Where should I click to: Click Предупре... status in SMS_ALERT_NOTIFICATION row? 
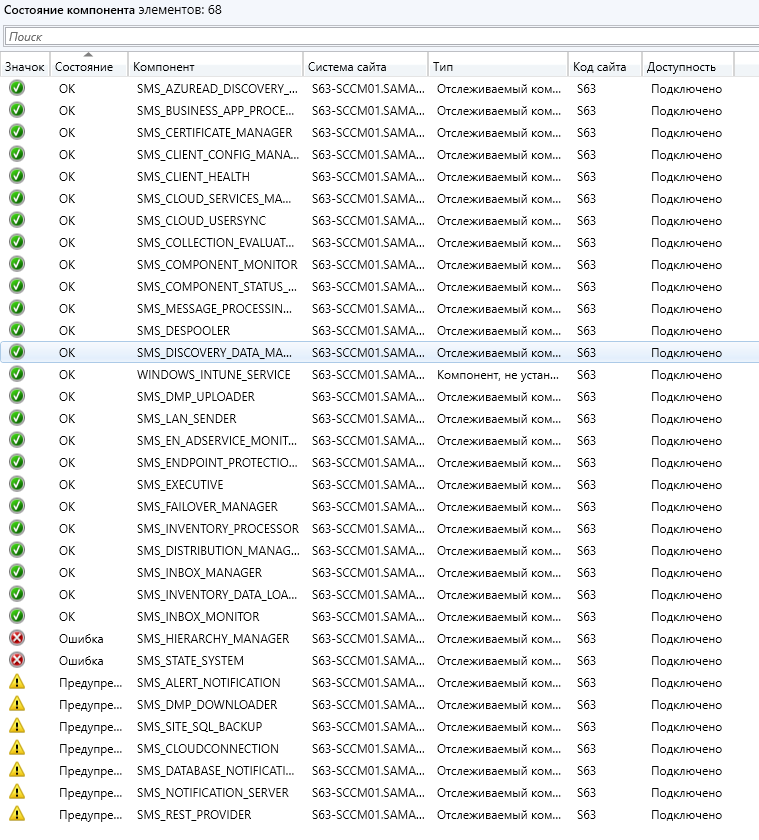[91, 682]
